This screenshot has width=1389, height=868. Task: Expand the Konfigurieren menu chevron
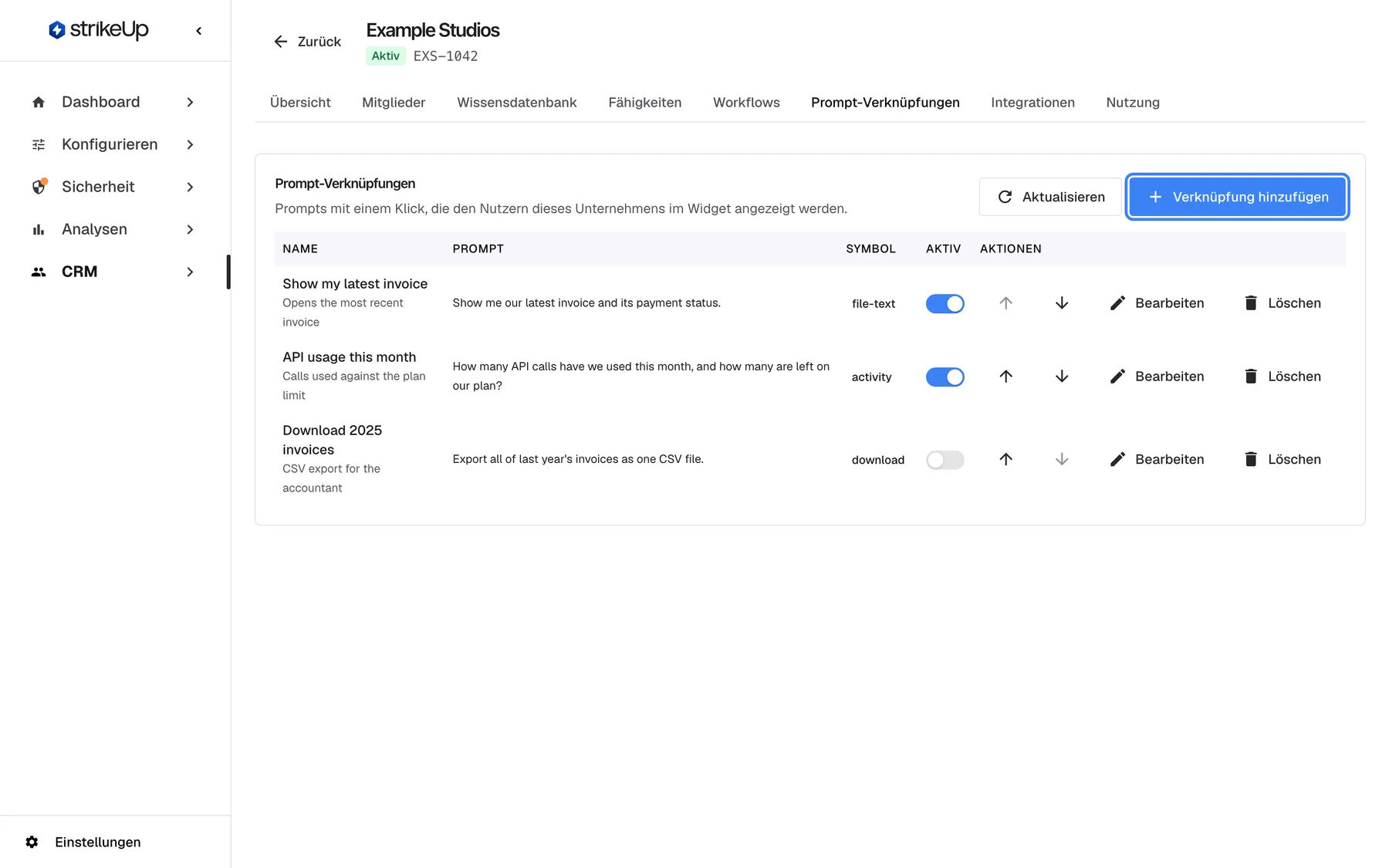[190, 144]
